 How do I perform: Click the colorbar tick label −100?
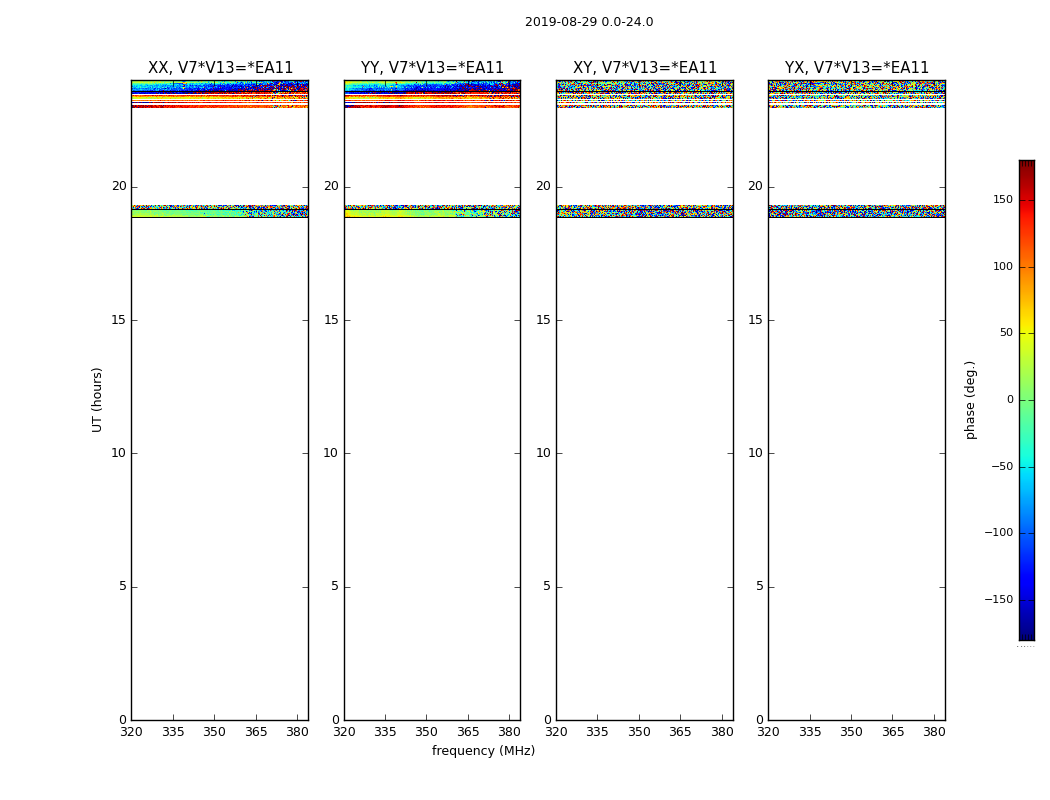(998, 532)
